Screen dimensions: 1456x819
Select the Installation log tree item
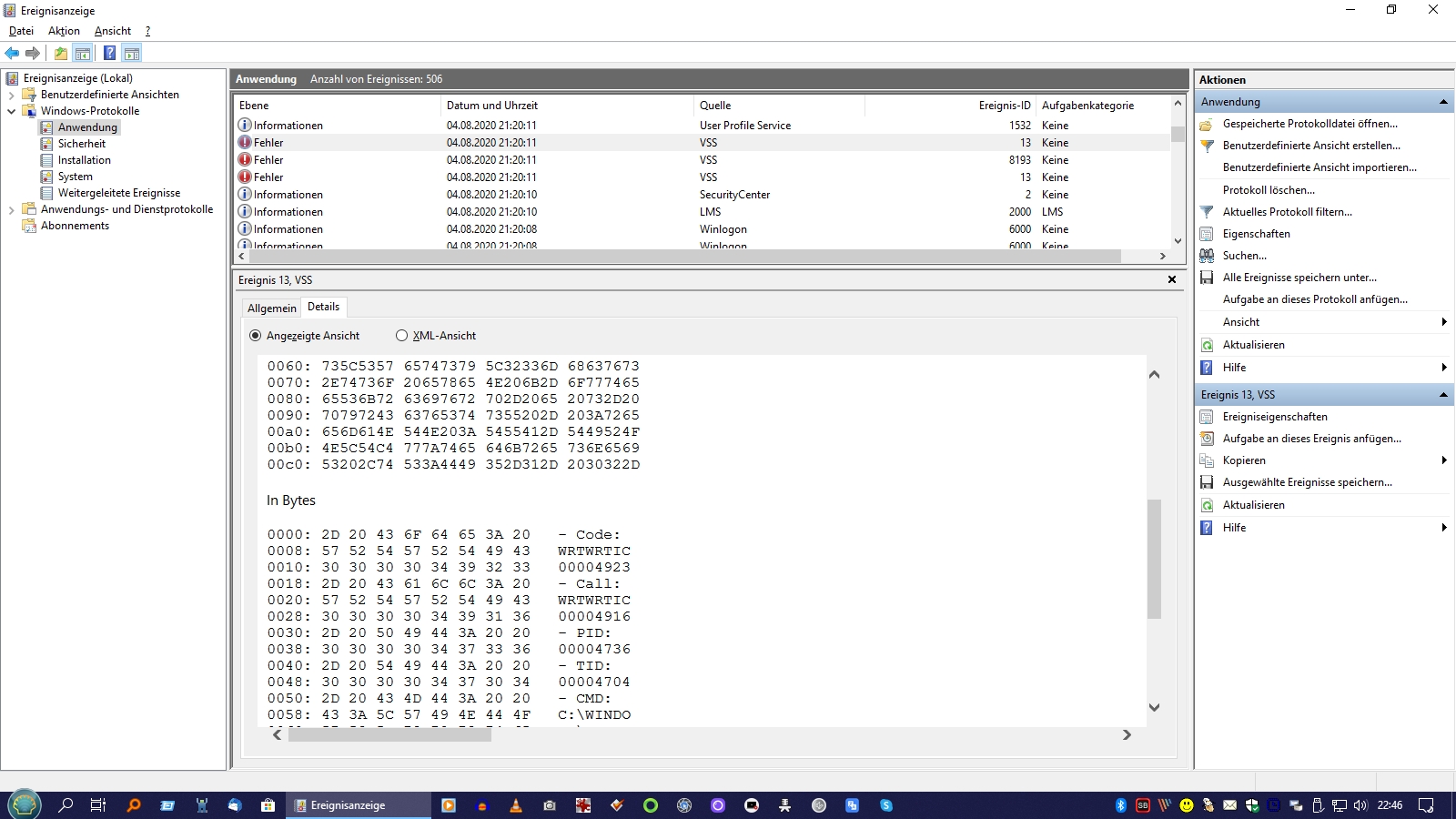tap(84, 160)
